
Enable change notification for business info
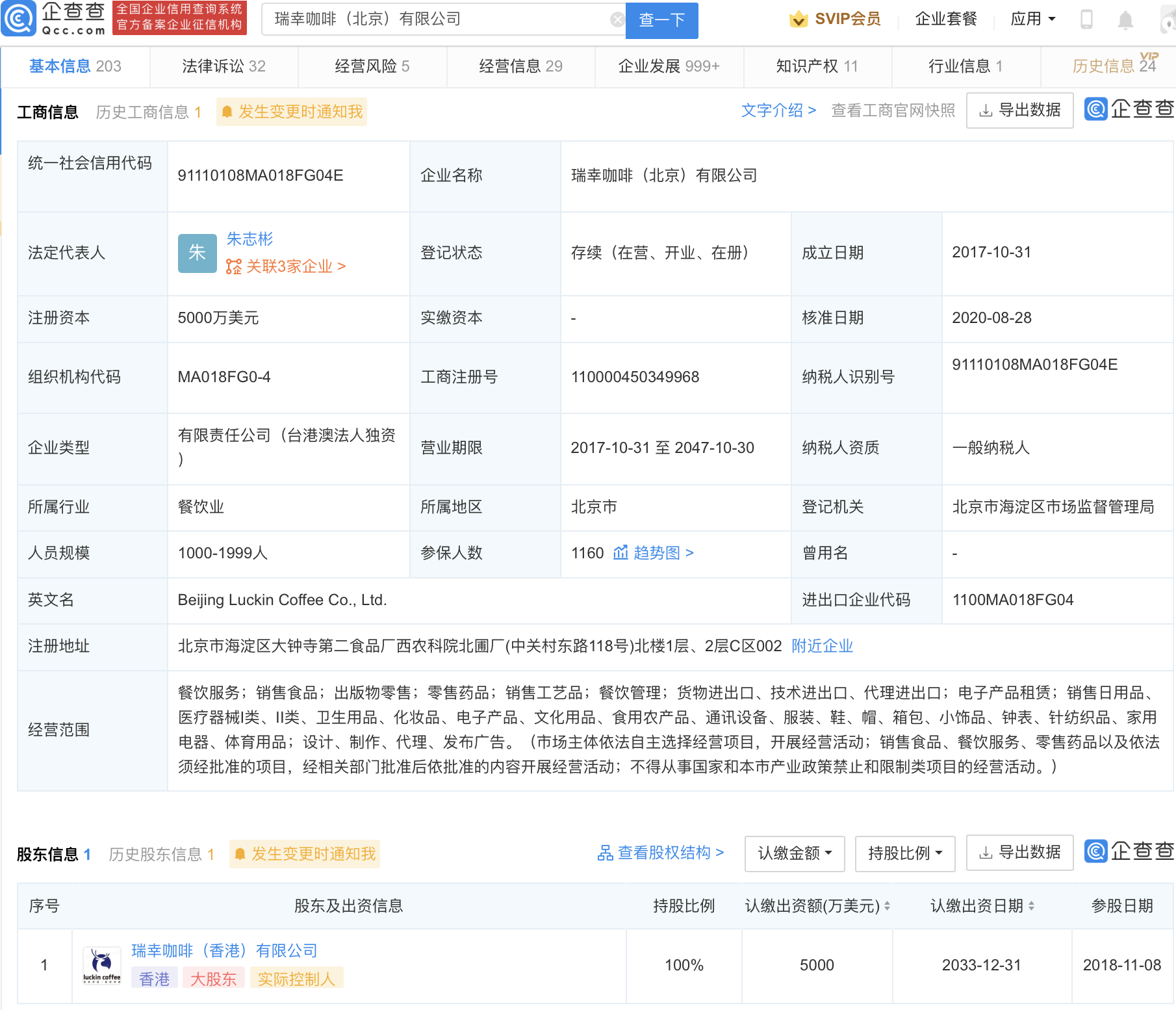(x=292, y=112)
